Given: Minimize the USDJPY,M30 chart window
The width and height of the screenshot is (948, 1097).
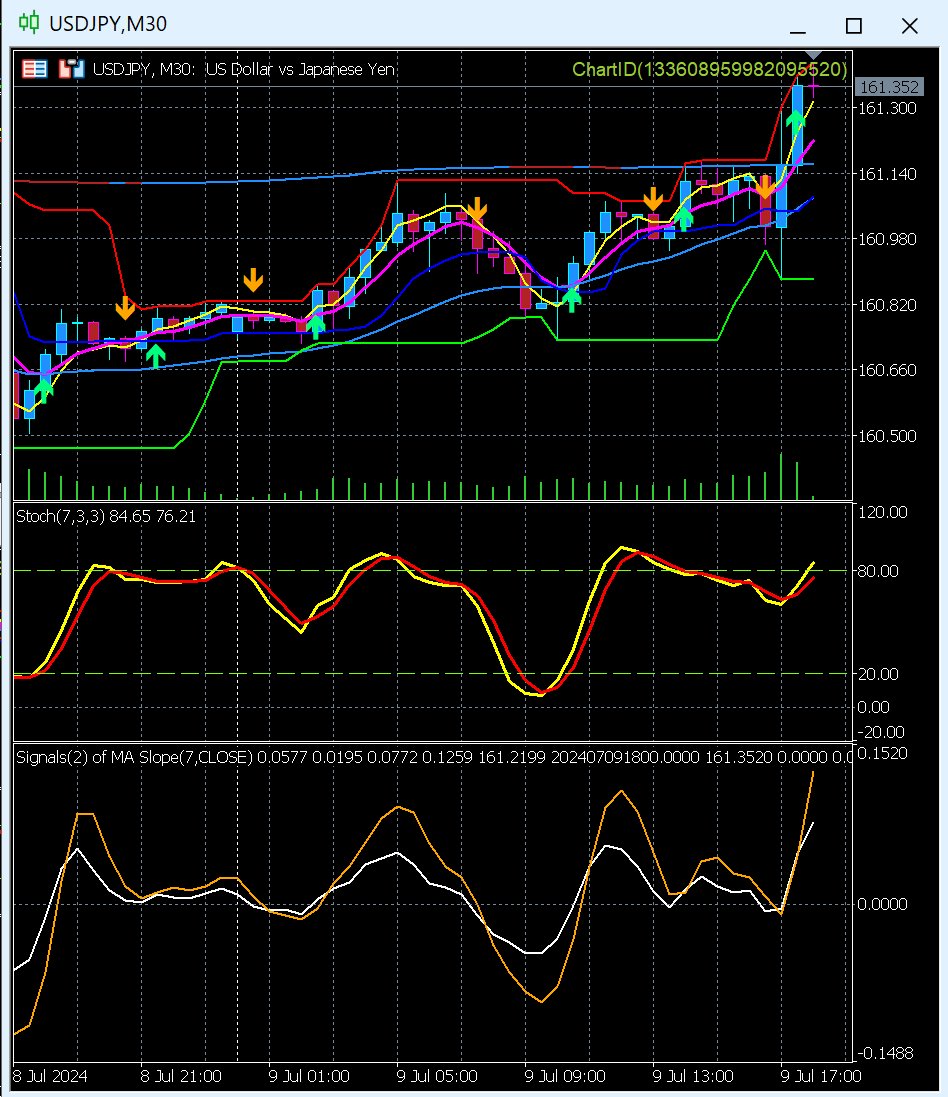Looking at the screenshot, I should (798, 31).
